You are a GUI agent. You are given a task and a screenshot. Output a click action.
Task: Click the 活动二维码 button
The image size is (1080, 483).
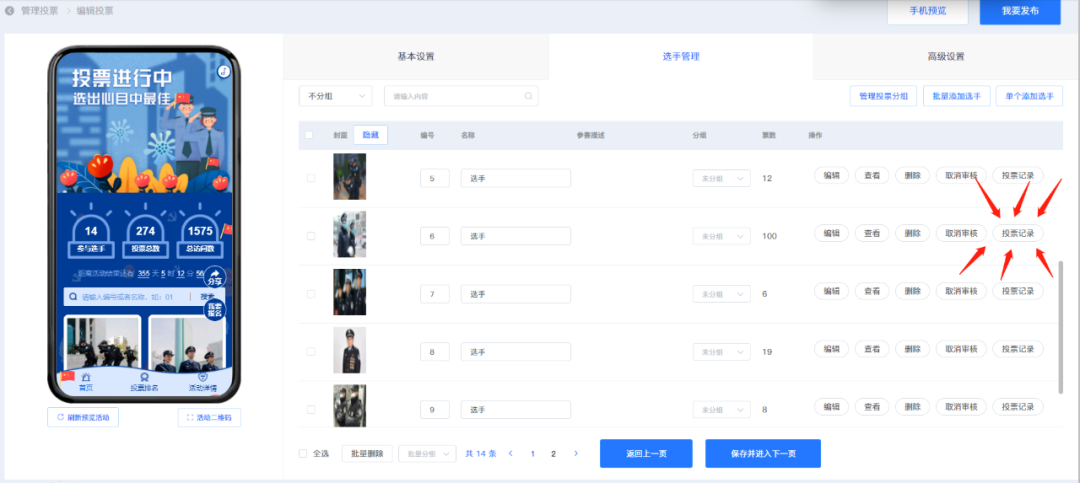[x=209, y=417]
